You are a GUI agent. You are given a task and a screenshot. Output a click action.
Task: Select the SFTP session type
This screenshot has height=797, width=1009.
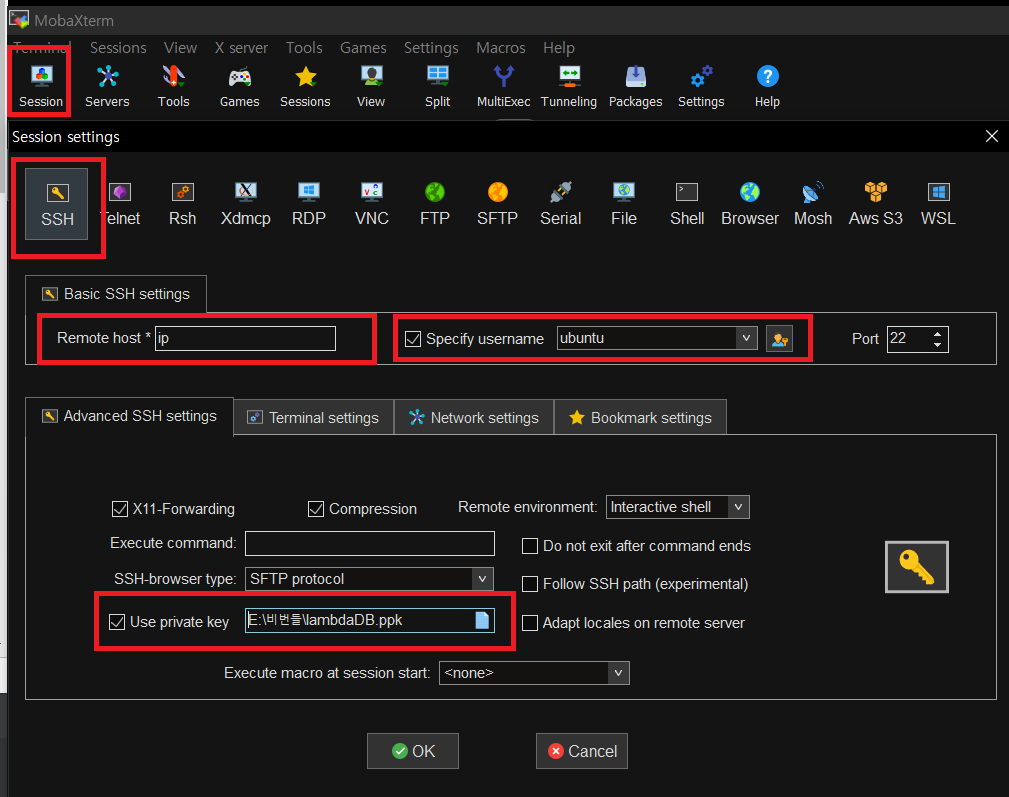(x=497, y=204)
